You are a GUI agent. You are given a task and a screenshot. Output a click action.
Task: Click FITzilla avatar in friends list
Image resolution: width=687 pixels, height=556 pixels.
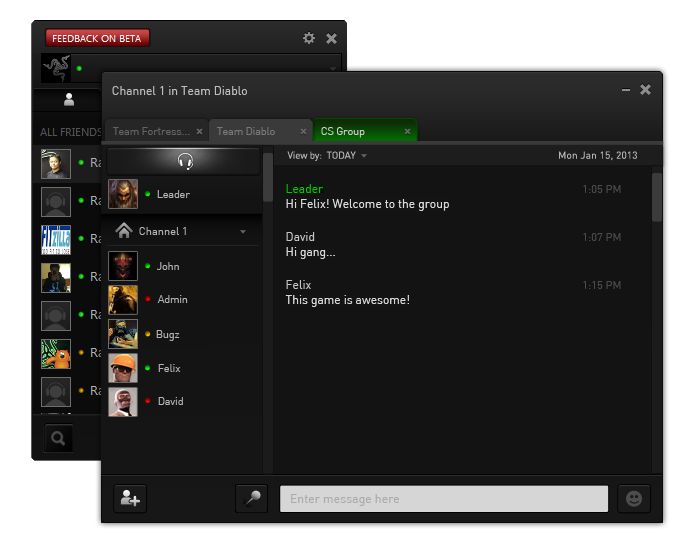[56, 240]
